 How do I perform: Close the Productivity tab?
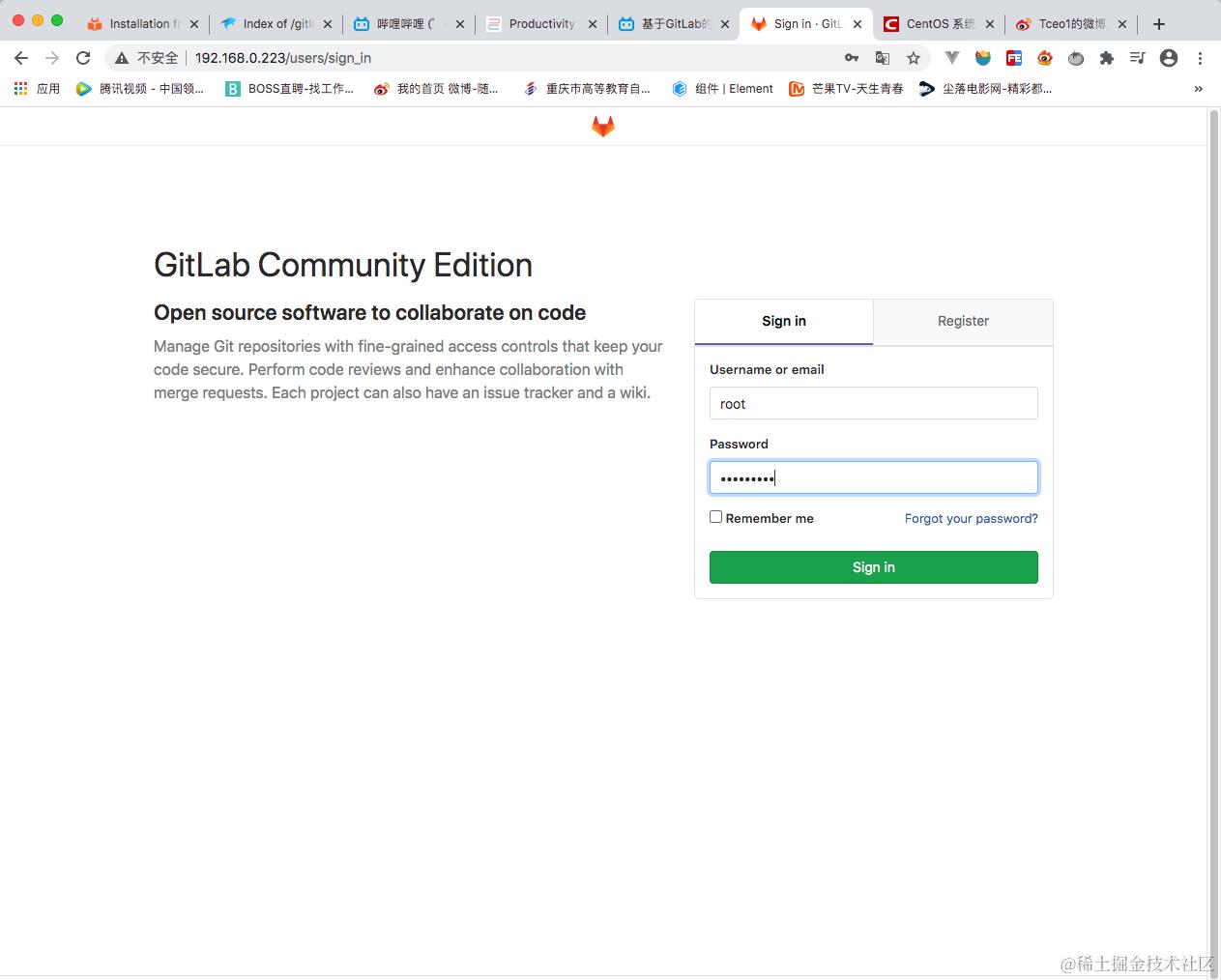tap(593, 24)
